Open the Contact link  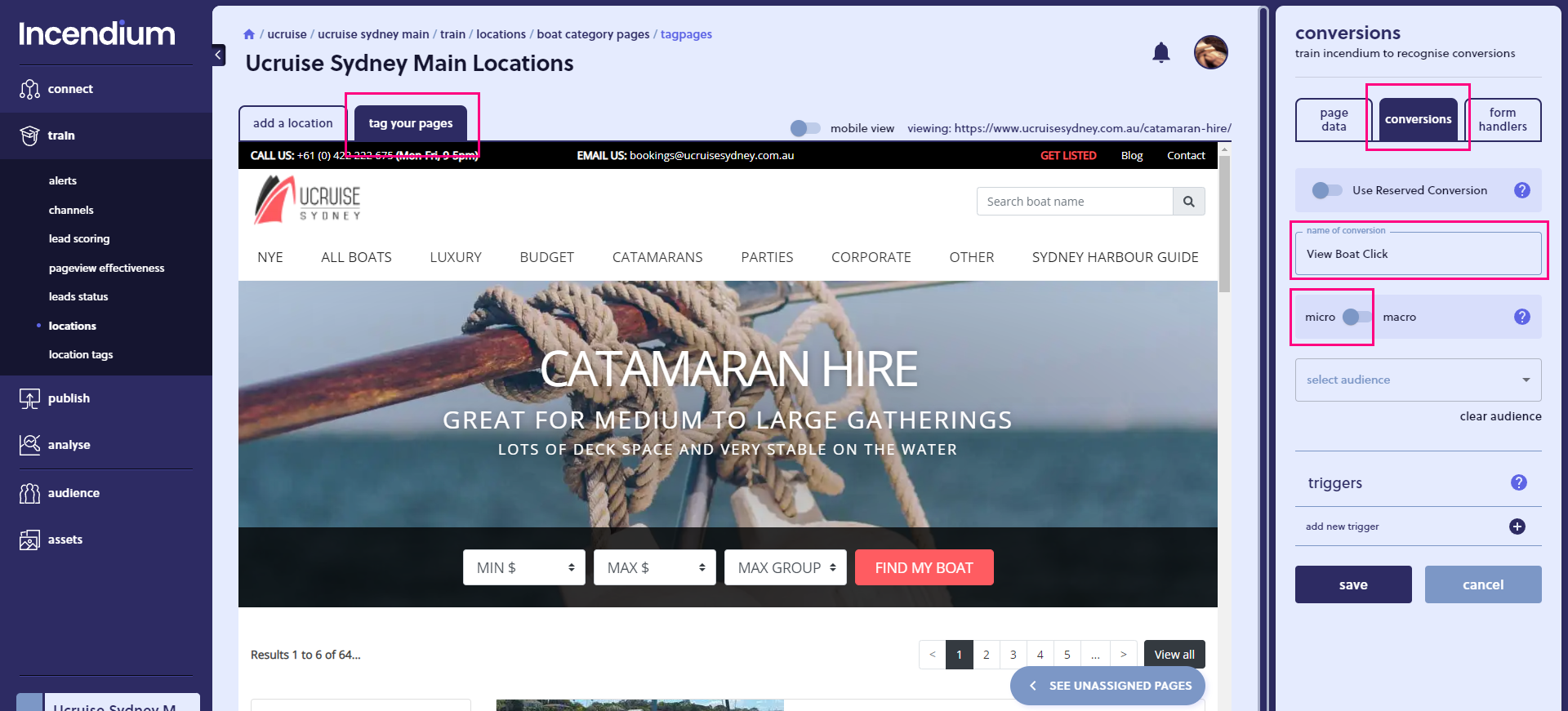[x=1186, y=156]
